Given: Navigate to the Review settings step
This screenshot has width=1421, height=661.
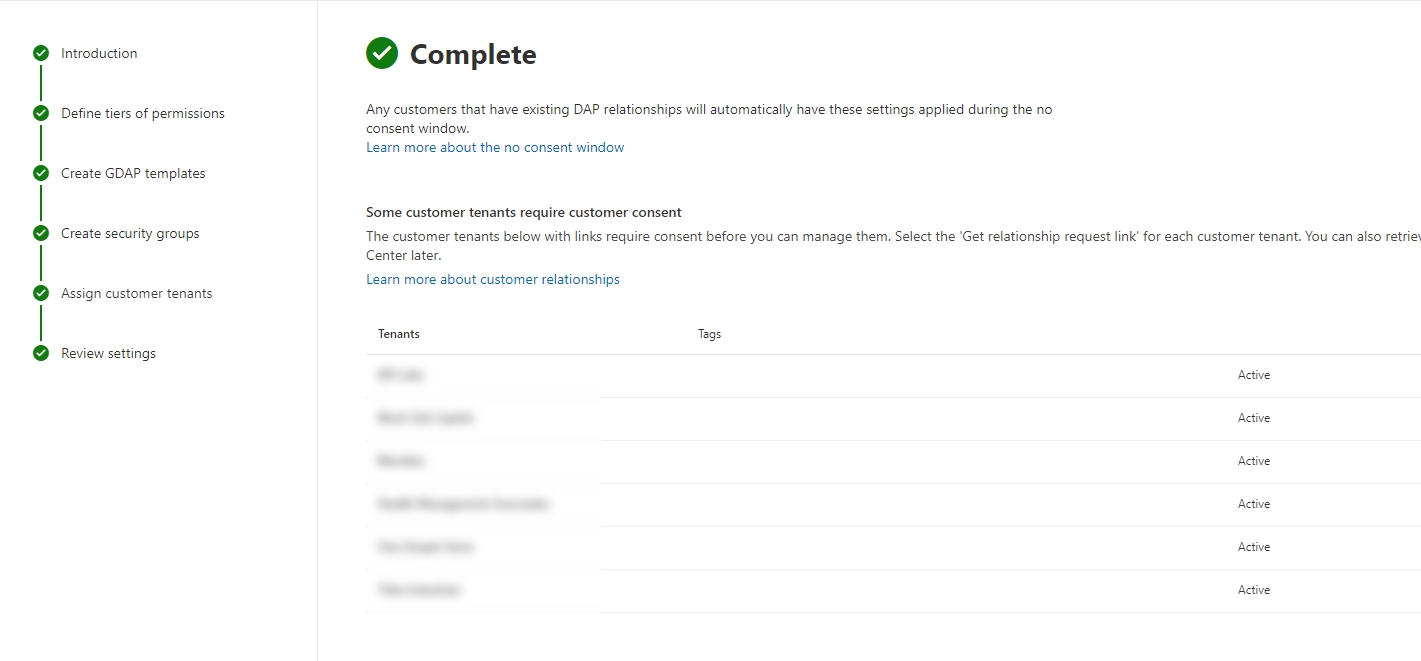Looking at the screenshot, I should (x=108, y=353).
